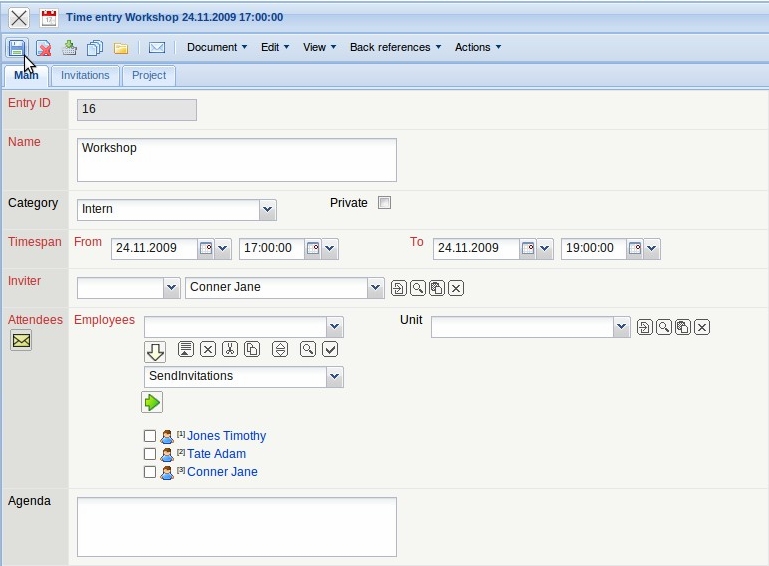This screenshot has height=566, width=769.
Task: Open the Back references menu
Action: pyautogui.click(x=394, y=47)
